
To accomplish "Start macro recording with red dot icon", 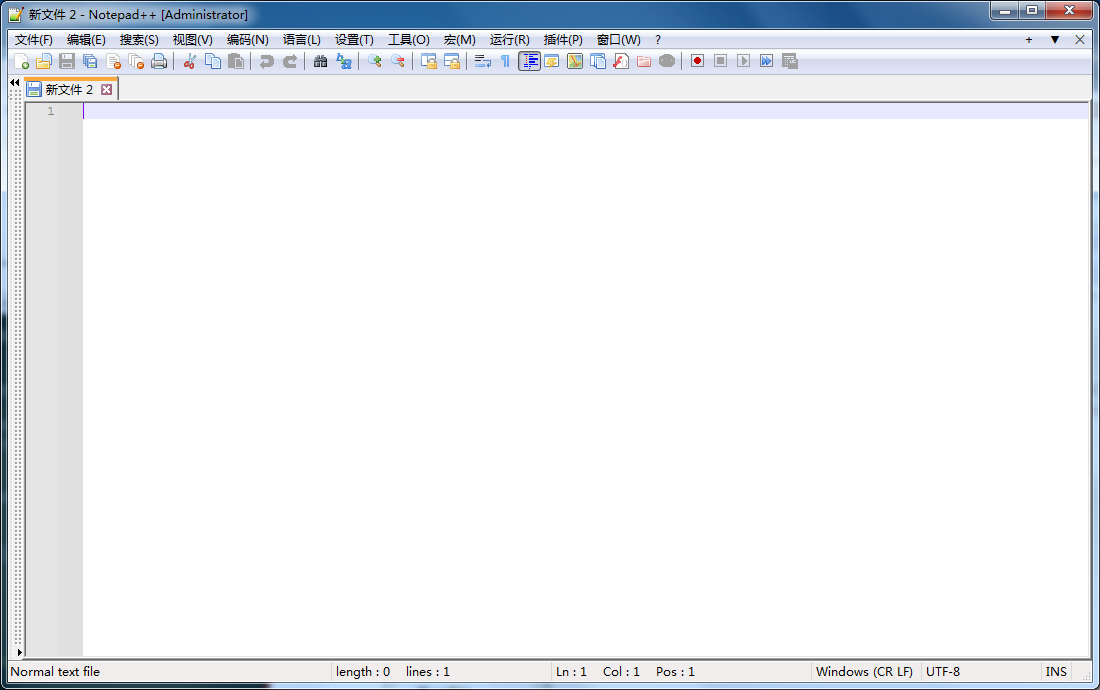I will click(697, 61).
